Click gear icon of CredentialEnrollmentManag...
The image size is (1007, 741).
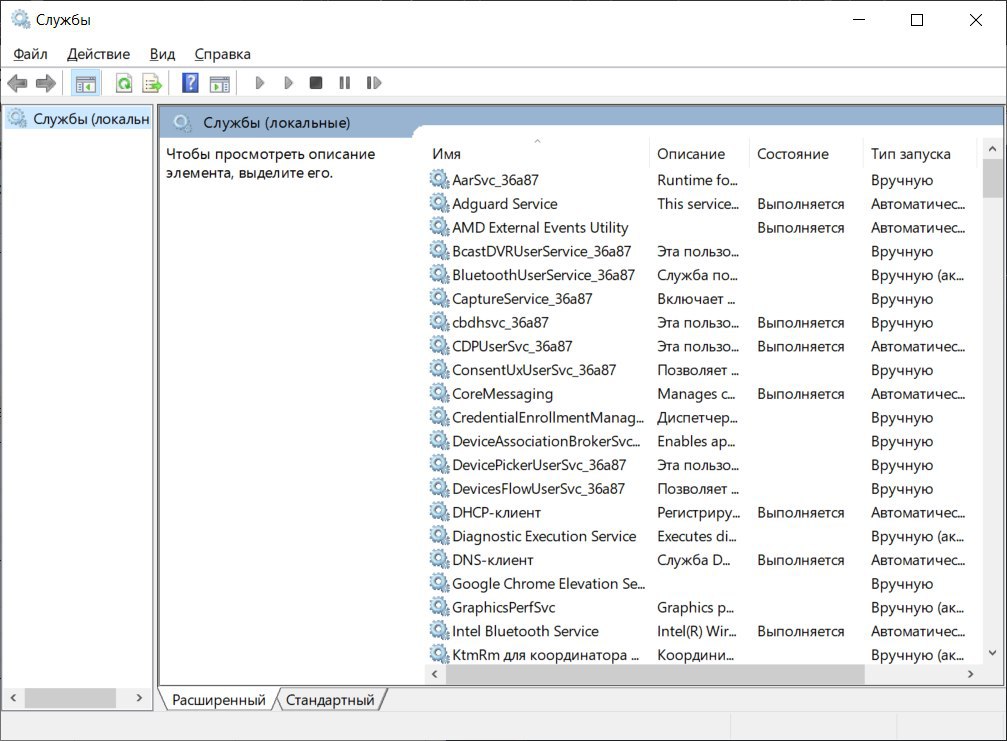point(439,417)
